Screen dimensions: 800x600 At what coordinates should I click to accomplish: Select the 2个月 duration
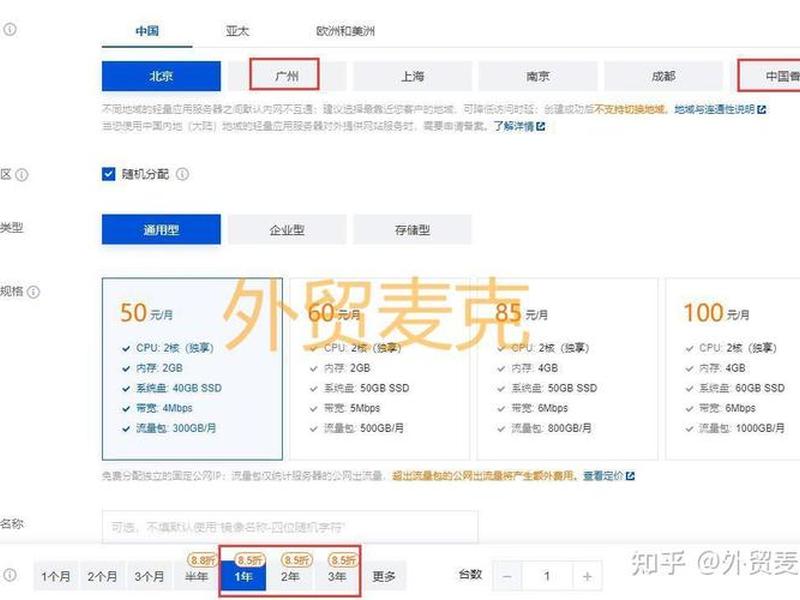(x=103, y=577)
